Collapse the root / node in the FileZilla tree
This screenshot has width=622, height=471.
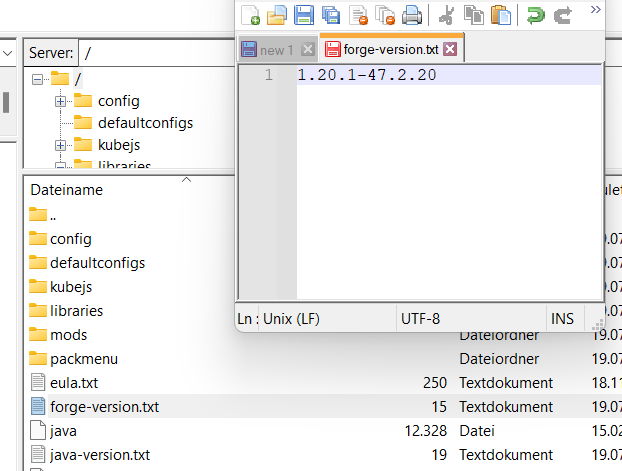[x=37, y=79]
